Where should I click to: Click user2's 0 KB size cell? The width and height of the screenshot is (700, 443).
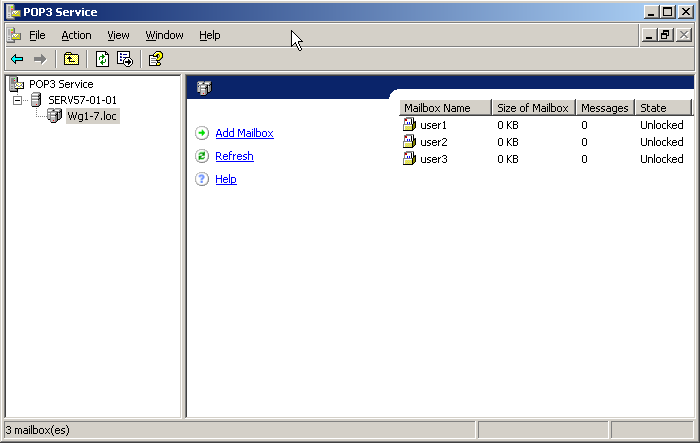[x=508, y=142]
